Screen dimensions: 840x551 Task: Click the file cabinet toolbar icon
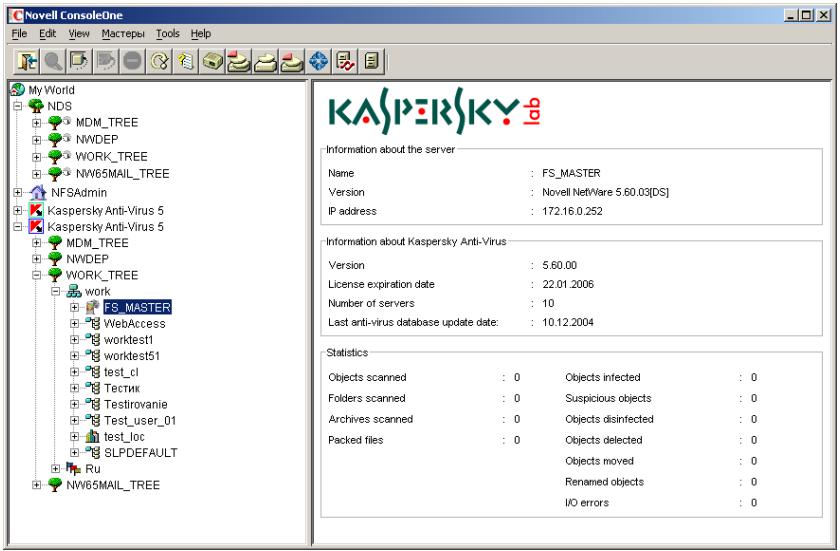pos(371,61)
